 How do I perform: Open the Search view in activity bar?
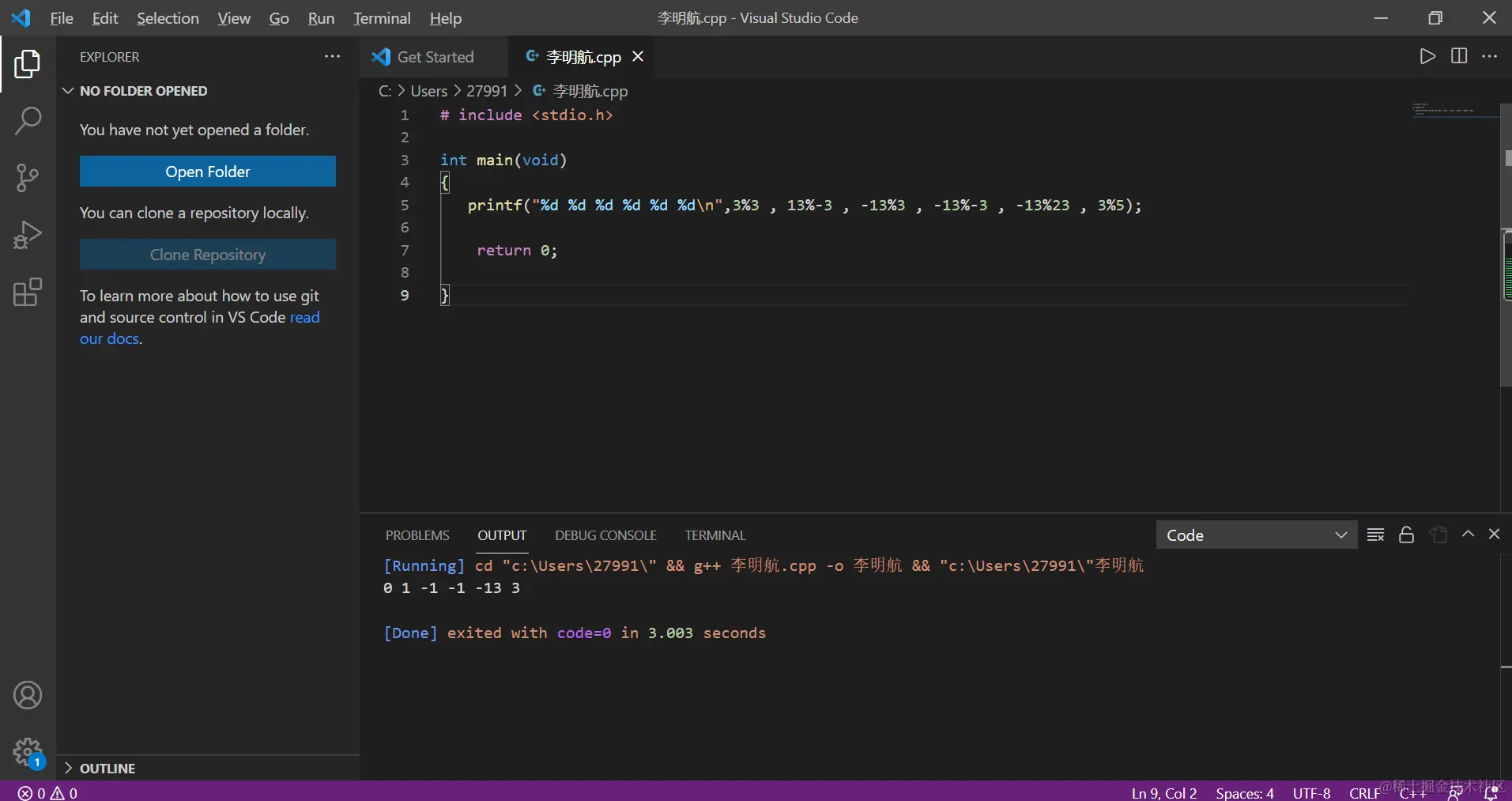[x=28, y=121]
